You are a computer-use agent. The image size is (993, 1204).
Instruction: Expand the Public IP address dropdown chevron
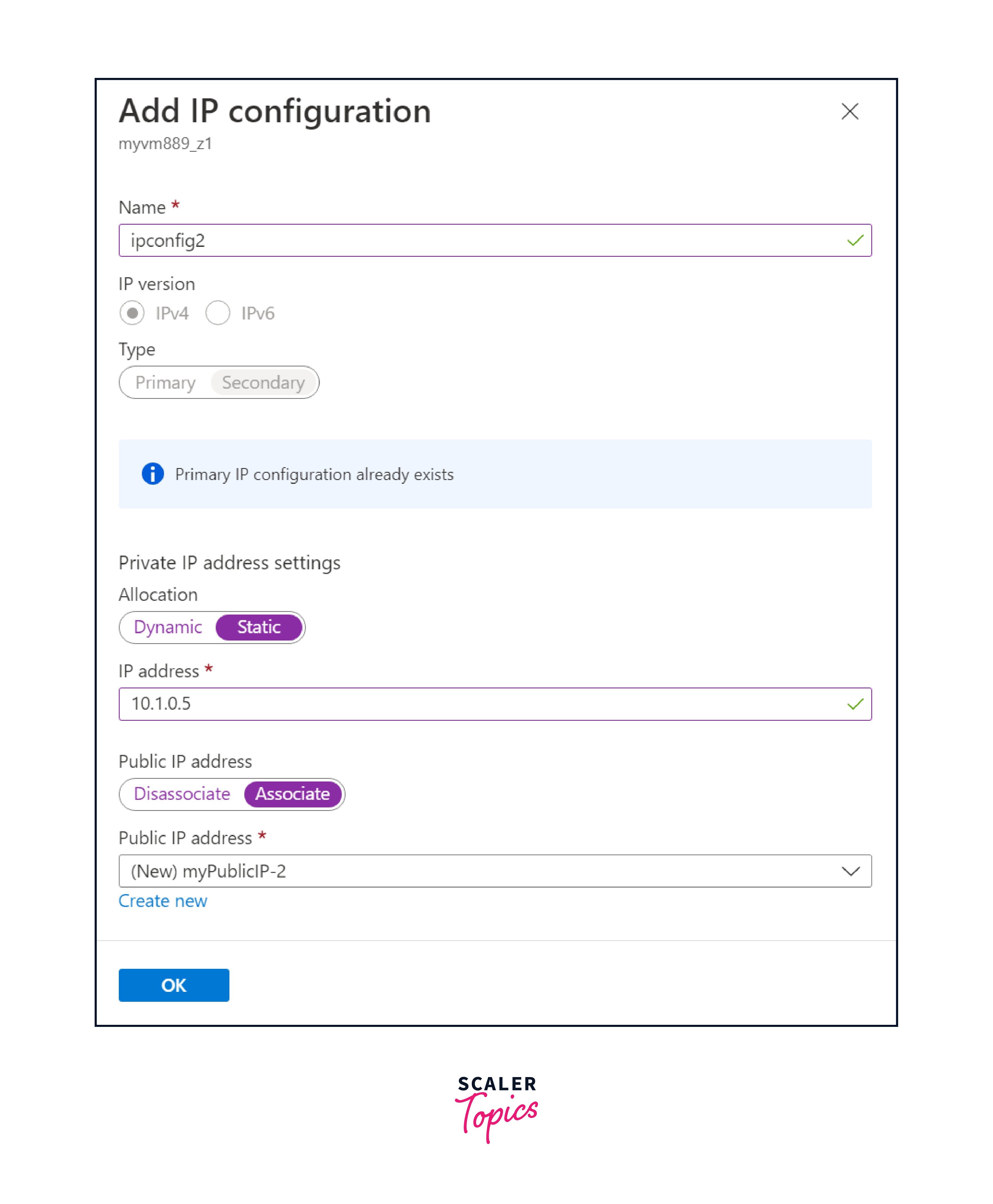(x=851, y=871)
